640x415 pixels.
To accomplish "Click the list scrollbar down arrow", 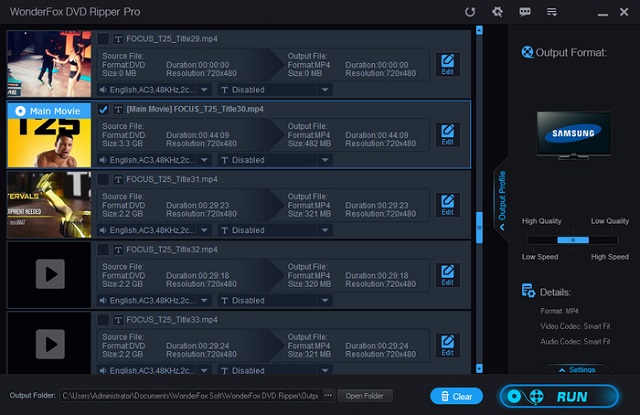I will (479, 368).
